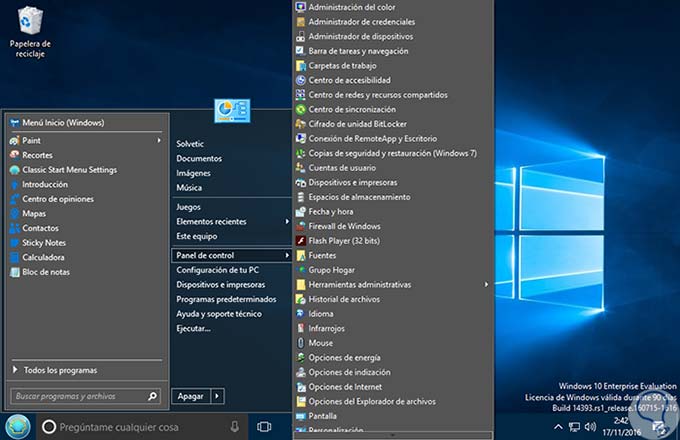The height and width of the screenshot is (440, 680).
Task: Open Centro de accesibilidad icon
Action: (301, 80)
